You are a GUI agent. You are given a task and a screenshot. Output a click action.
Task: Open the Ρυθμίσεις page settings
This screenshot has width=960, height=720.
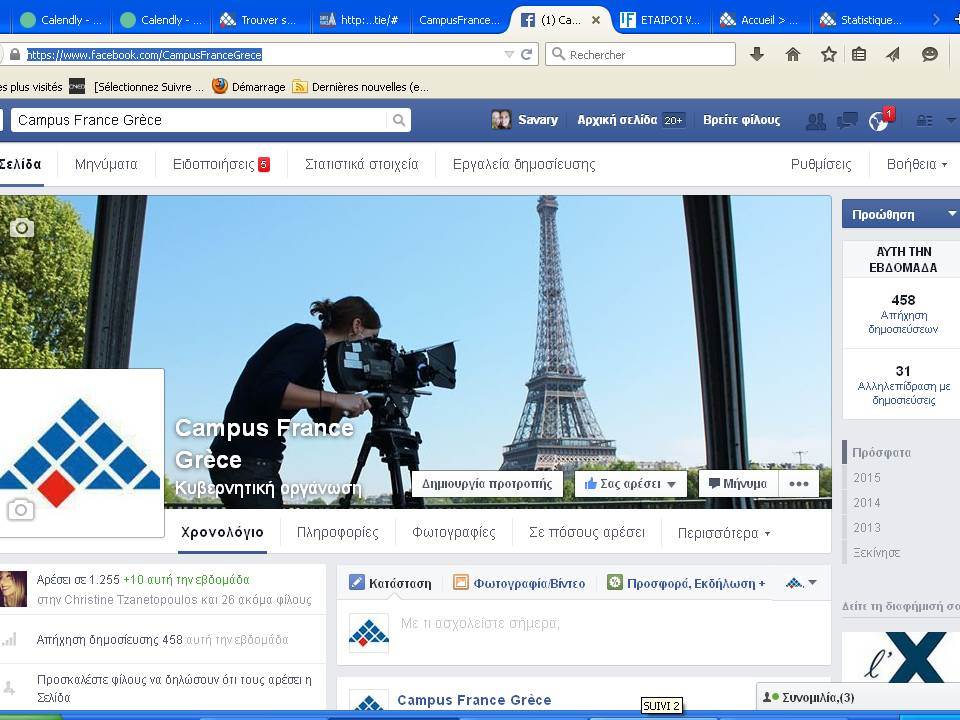(x=821, y=164)
